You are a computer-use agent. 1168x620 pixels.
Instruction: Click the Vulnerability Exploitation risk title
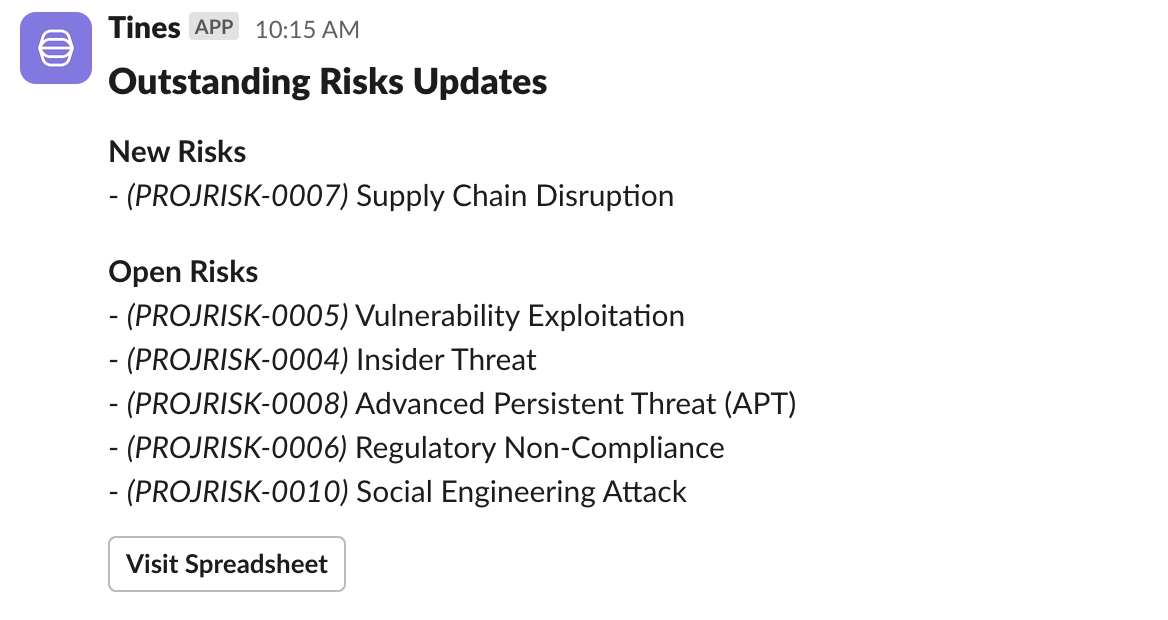[x=520, y=316]
